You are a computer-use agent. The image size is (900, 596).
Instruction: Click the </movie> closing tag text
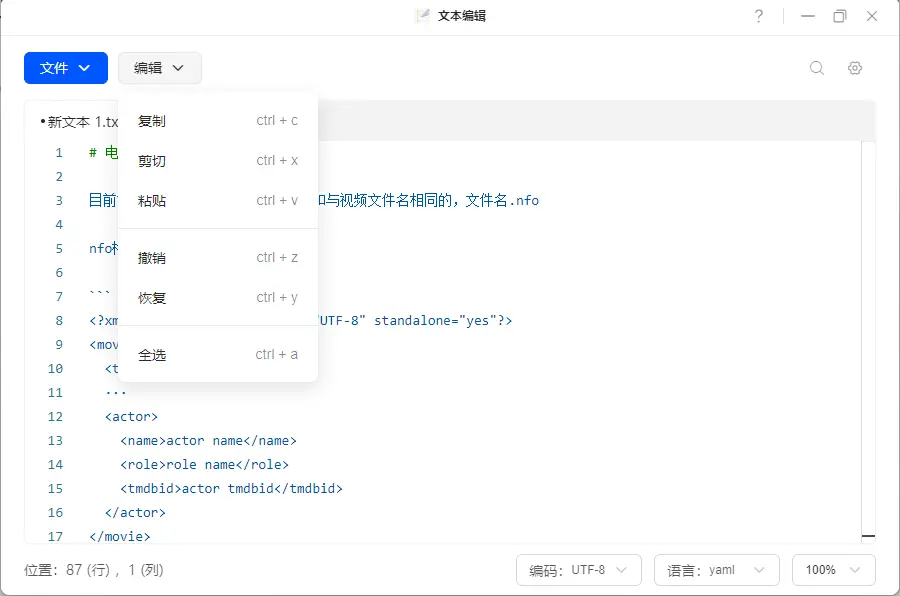[x=120, y=537]
